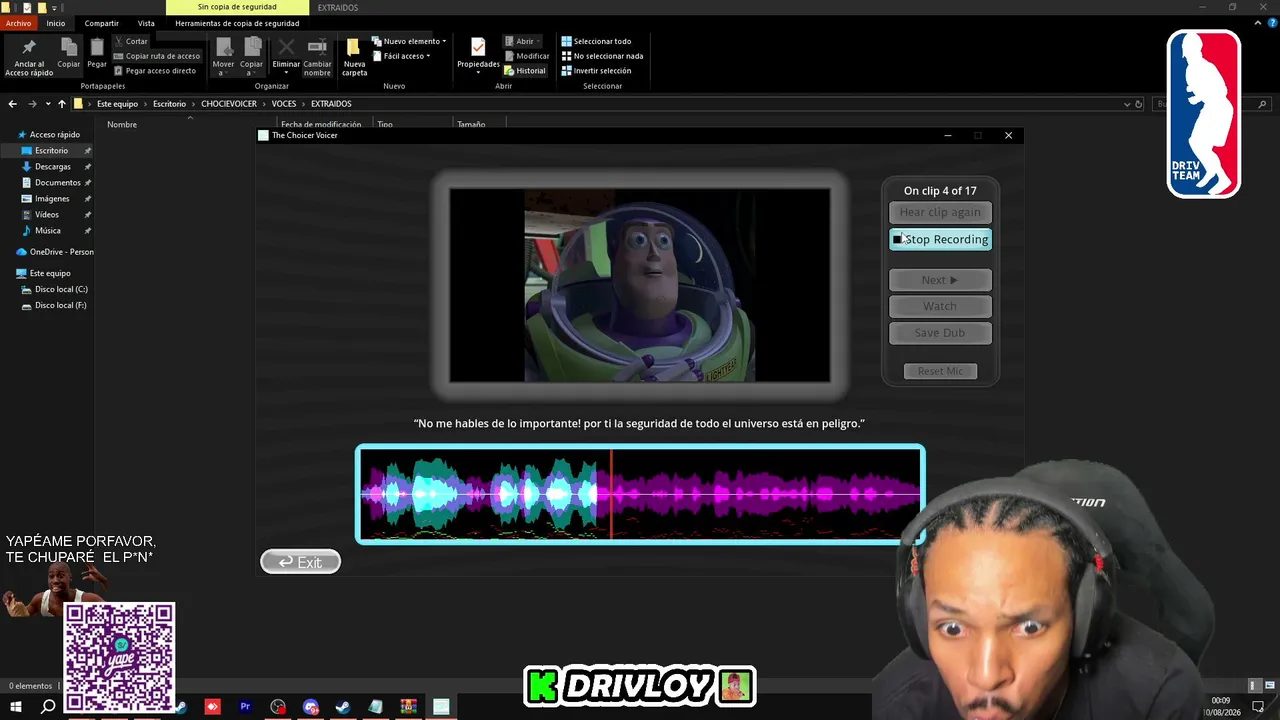Image resolution: width=1280 pixels, height=720 pixels.
Task: Switch to the Inicio ribbon tab
Action: (x=56, y=23)
